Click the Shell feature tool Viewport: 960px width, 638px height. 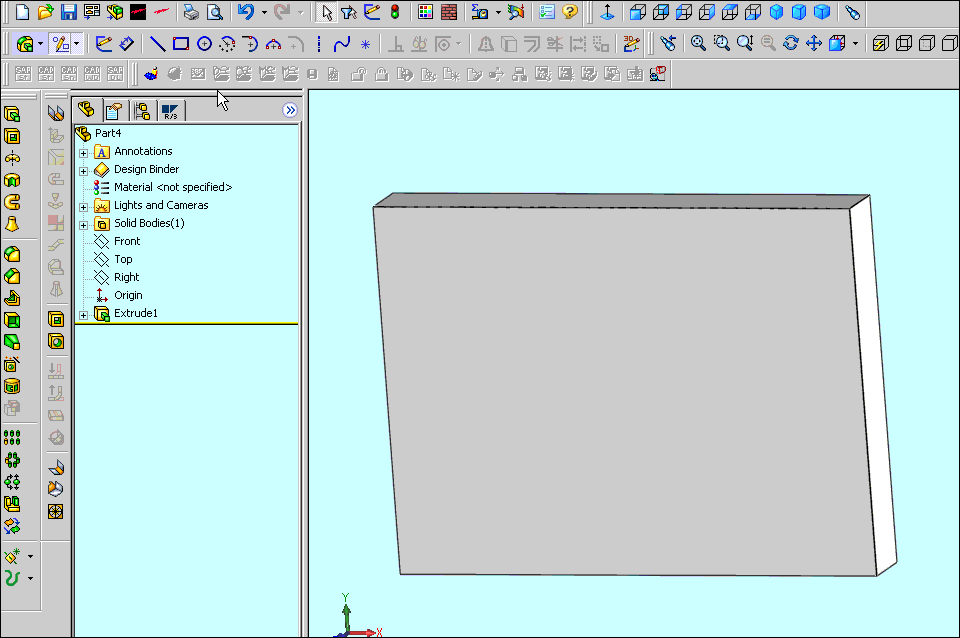click(x=12, y=320)
